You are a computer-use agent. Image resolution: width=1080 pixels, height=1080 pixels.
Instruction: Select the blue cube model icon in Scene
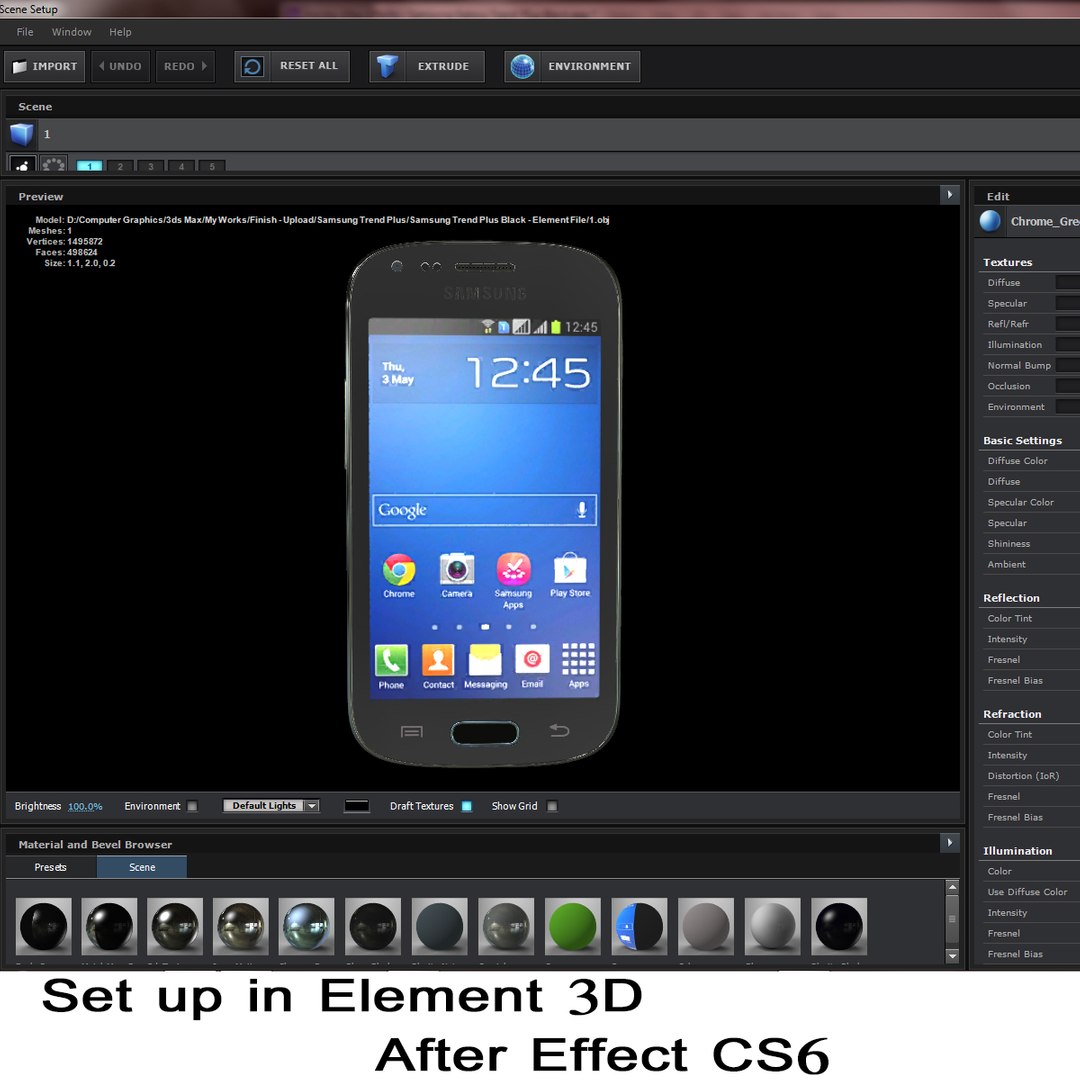[21, 134]
